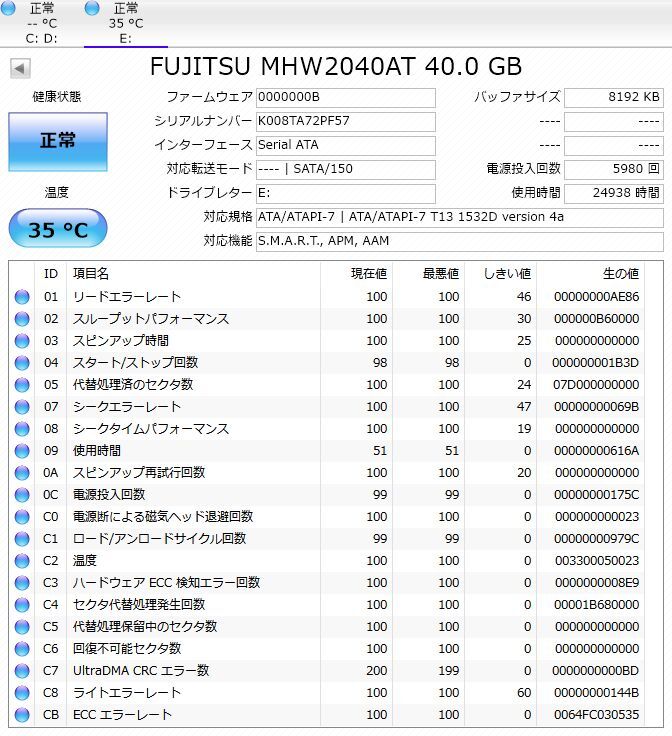The image size is (672, 736).
Task: Click the 35 °C temperature button
Action: point(58,230)
